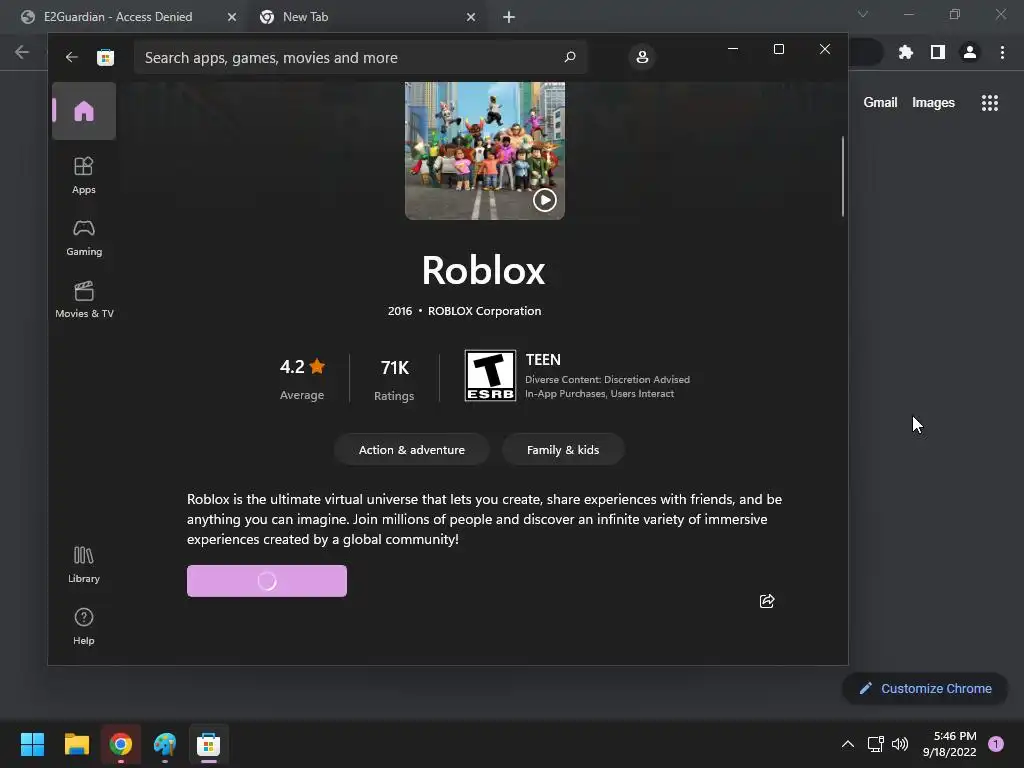Open the network status tray icon
Viewport: 1024px width, 768px height.
875,744
